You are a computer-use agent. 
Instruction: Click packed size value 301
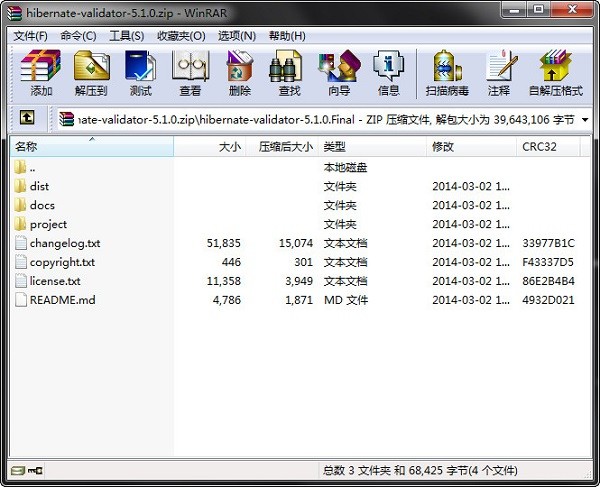coord(303,262)
